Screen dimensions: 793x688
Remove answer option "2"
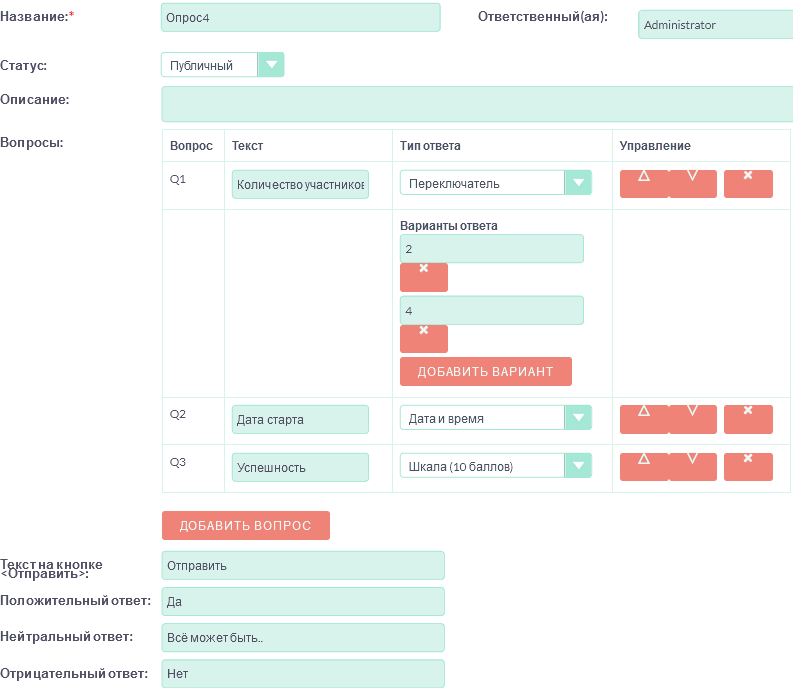pyautogui.click(x=424, y=277)
